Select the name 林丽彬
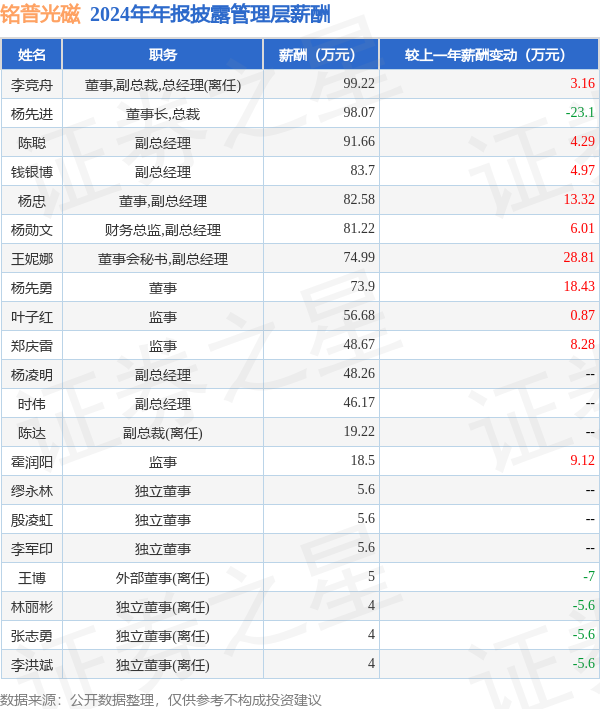 (32, 606)
